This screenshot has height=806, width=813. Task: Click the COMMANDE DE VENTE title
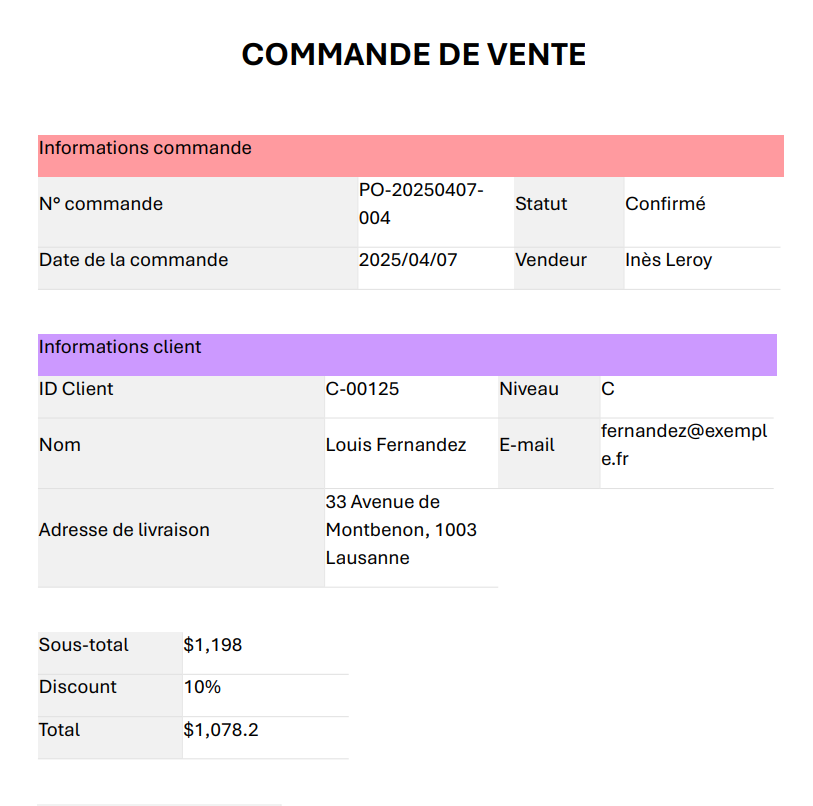click(413, 55)
